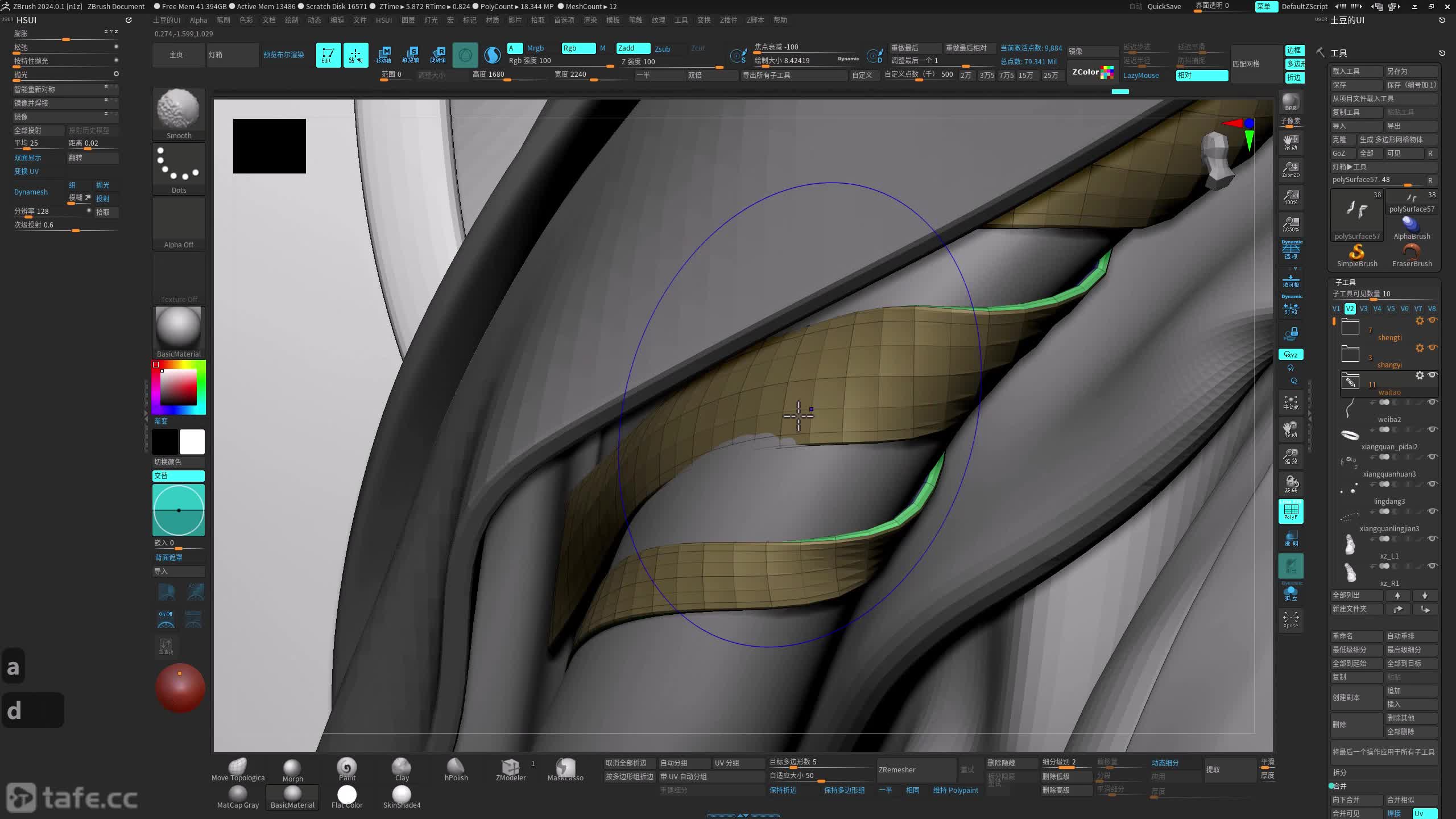1456x819 pixels.
Task: Adjust the Z 强度 intensity slider
Action: pos(672,62)
